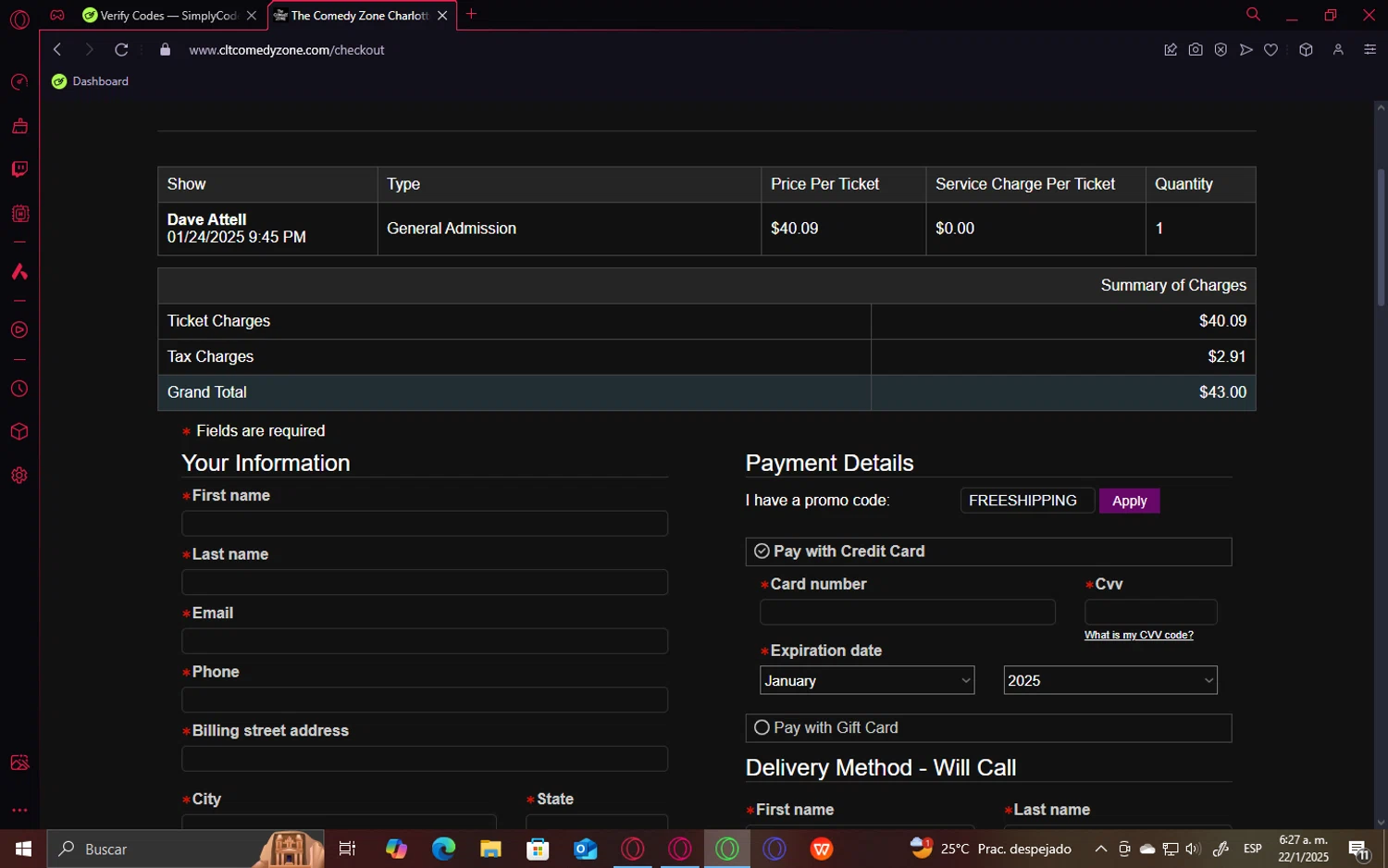Focus the Your Information First name field

[x=425, y=524]
